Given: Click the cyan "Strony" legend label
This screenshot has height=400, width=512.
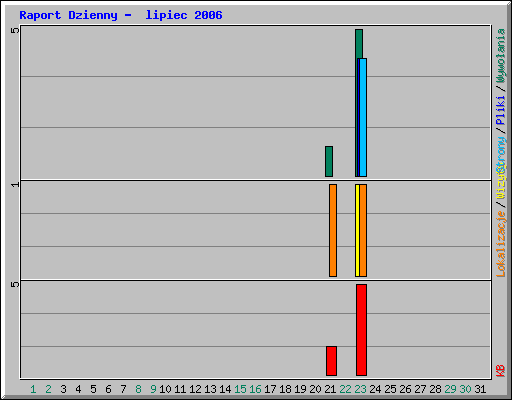Looking at the screenshot, I should [x=501, y=154].
